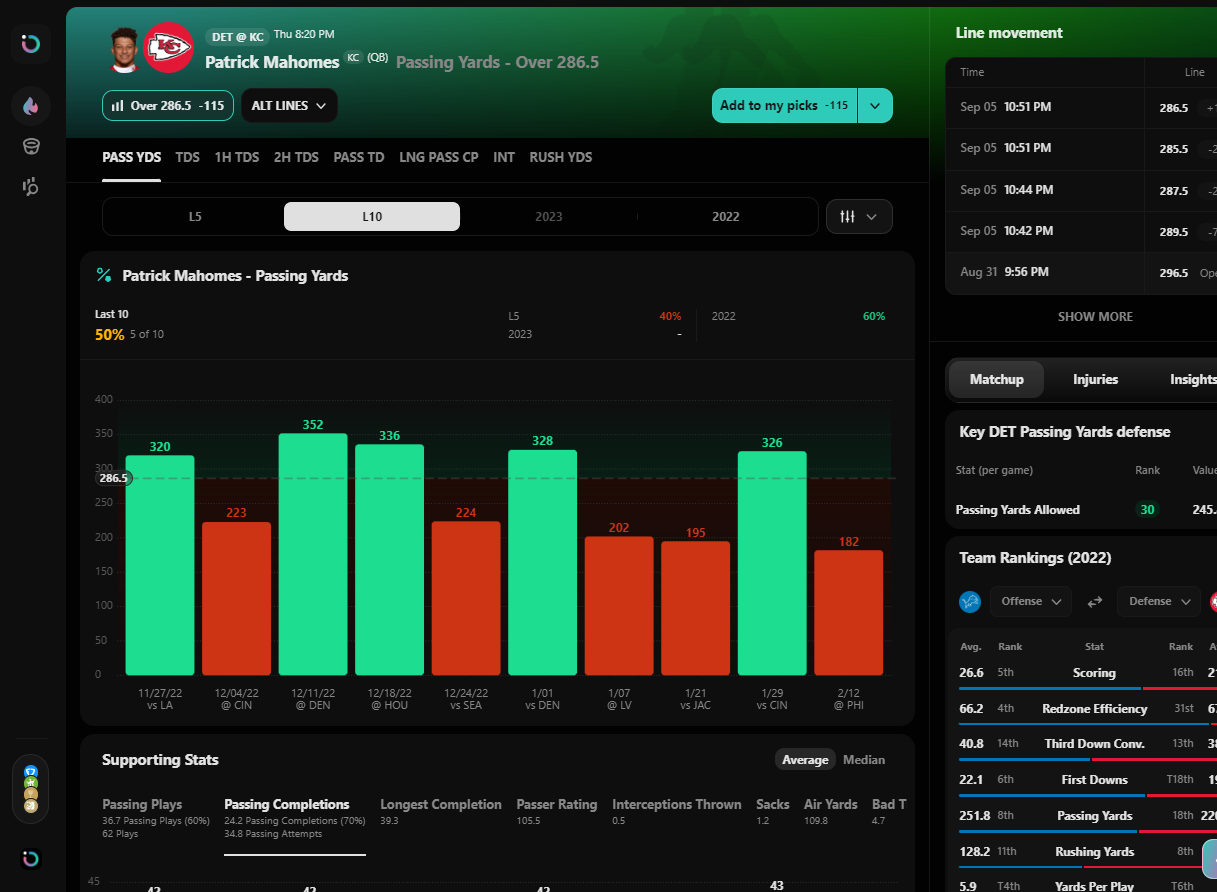The image size is (1217, 892).
Task: Click the Kansas City Chiefs logo
Action: [x=169, y=48]
